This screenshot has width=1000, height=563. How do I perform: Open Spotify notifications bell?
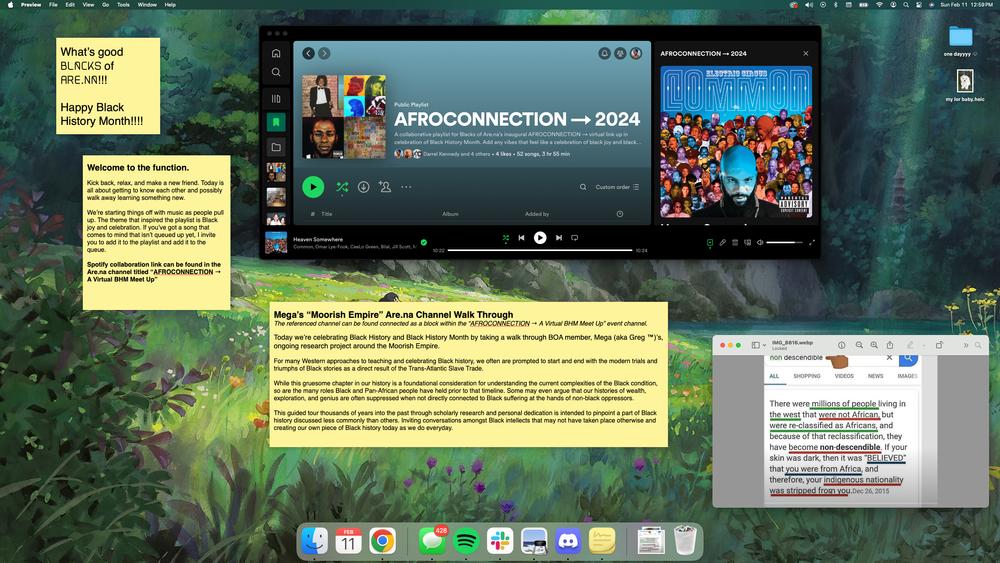click(604, 54)
